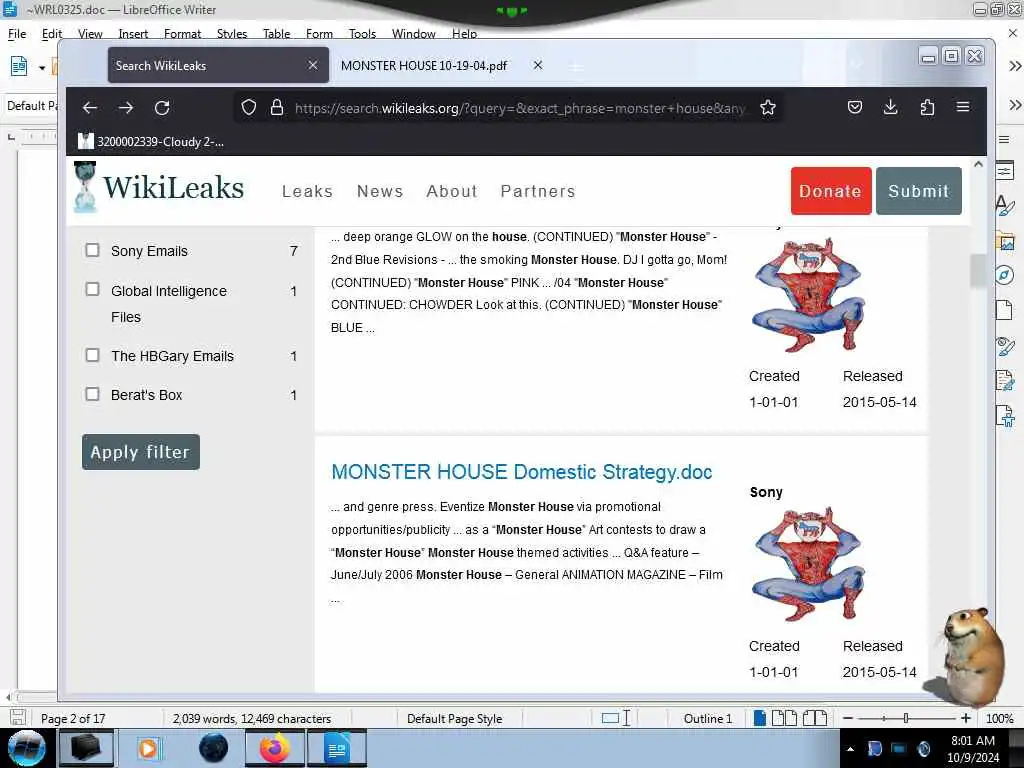Adjust the Writer zoom slider handle
The height and width of the screenshot is (768, 1024).
click(906, 718)
